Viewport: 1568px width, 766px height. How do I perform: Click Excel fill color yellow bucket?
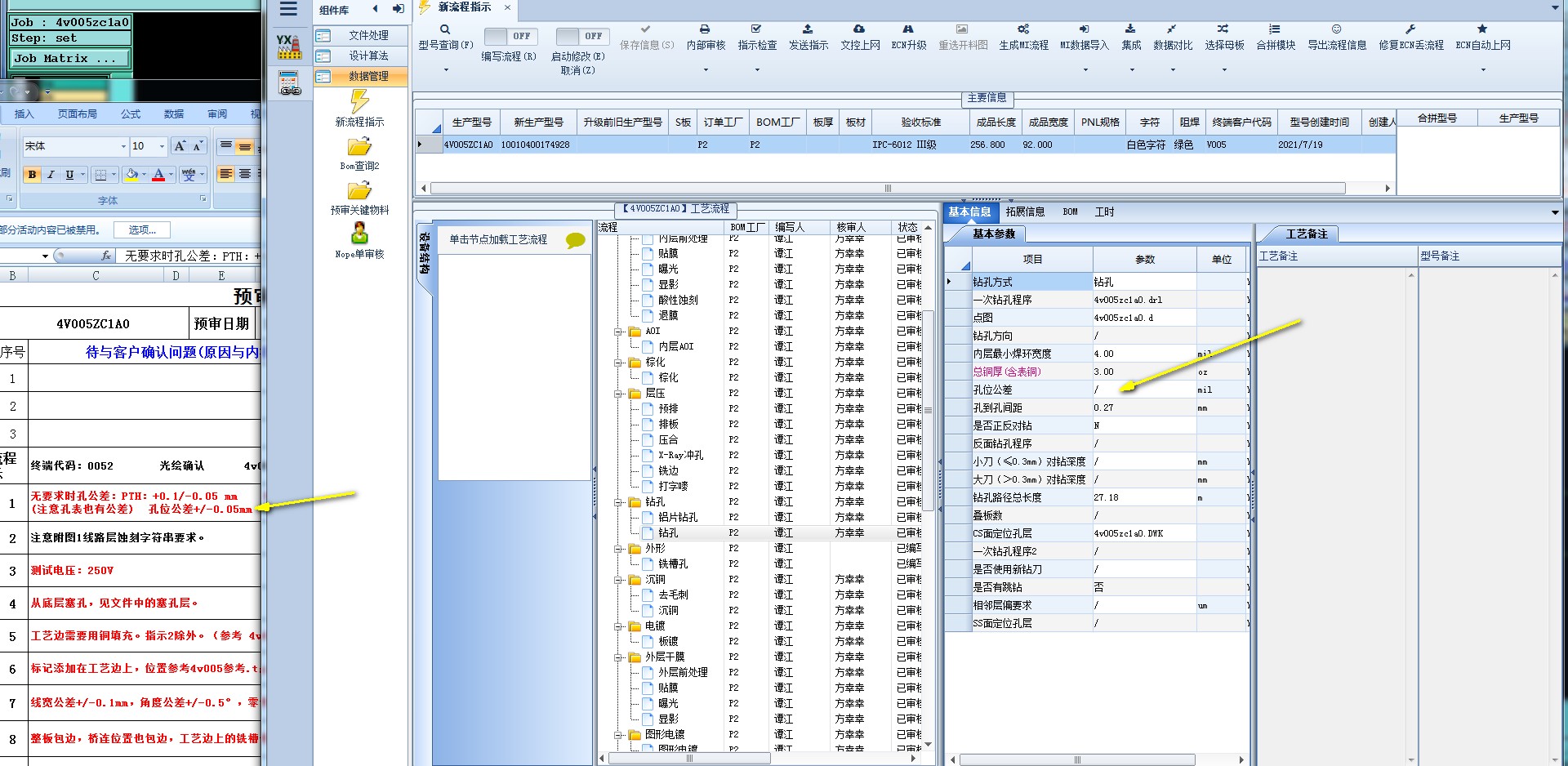(x=132, y=174)
